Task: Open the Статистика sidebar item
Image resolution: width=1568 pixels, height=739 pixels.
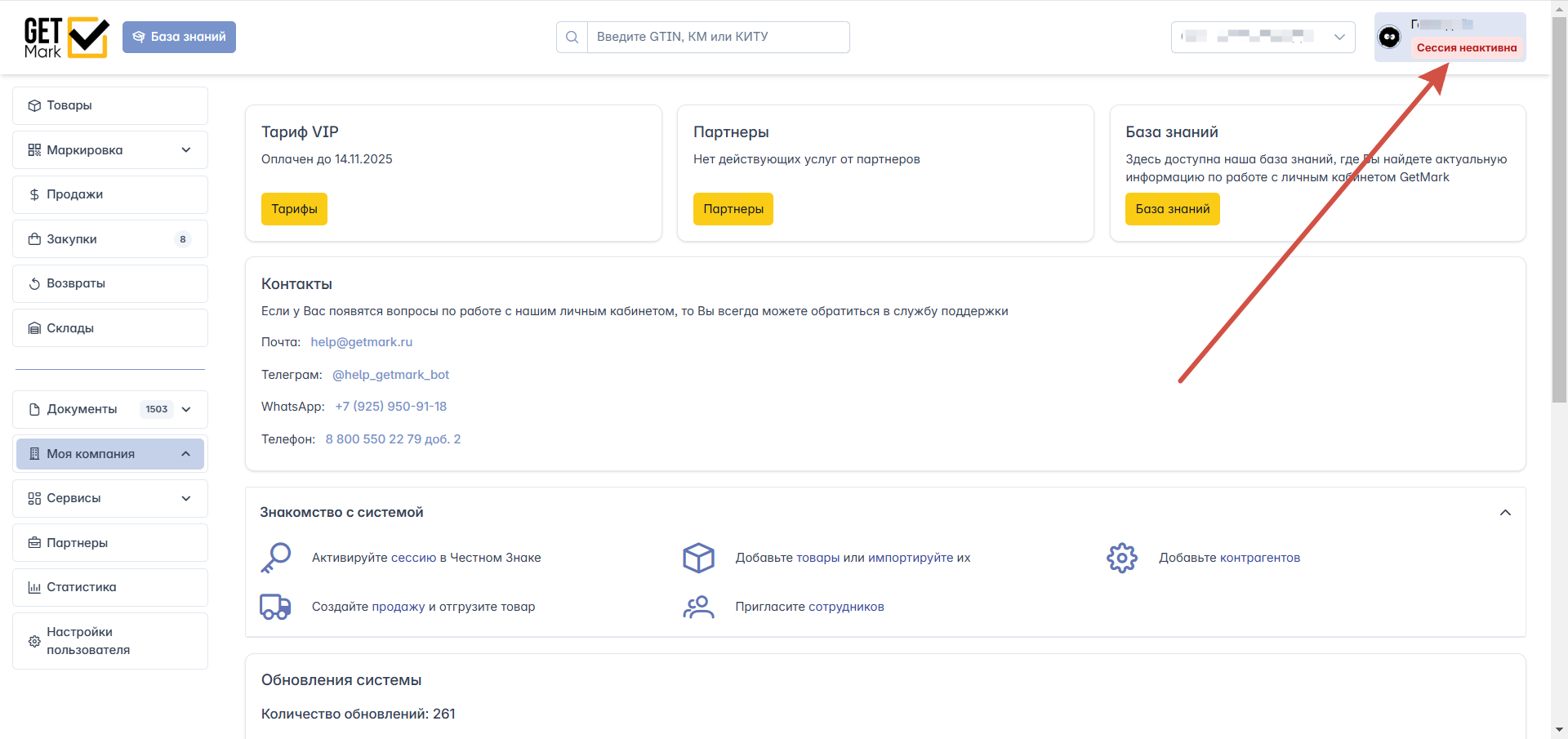Action: coord(110,587)
